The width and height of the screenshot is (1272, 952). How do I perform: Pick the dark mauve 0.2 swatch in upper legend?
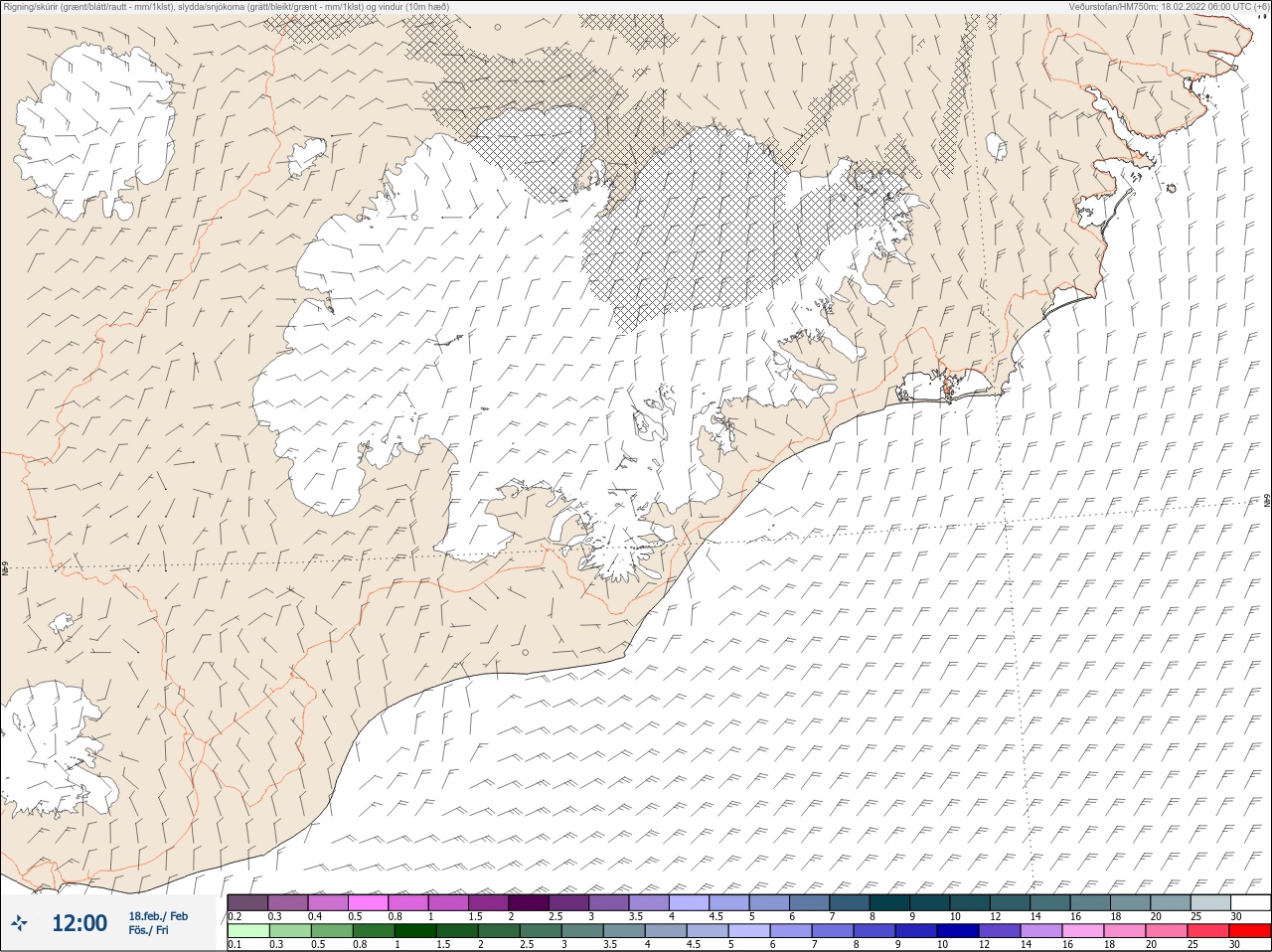click(x=247, y=902)
